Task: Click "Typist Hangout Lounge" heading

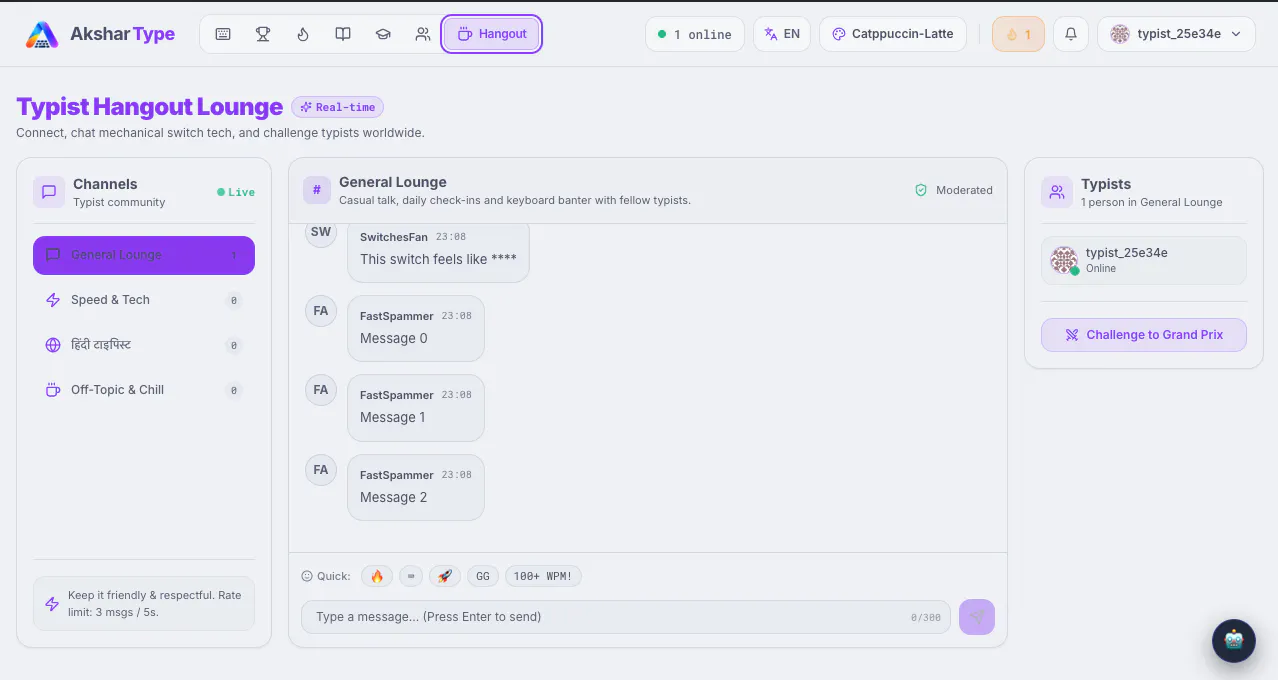Action: pos(150,107)
